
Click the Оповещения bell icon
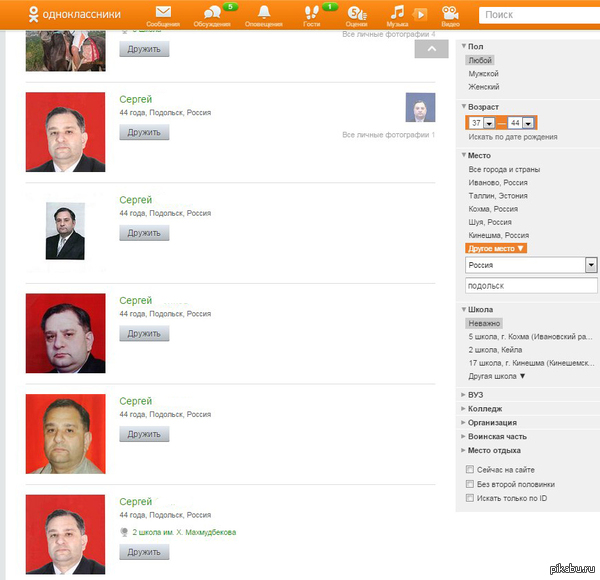click(263, 13)
